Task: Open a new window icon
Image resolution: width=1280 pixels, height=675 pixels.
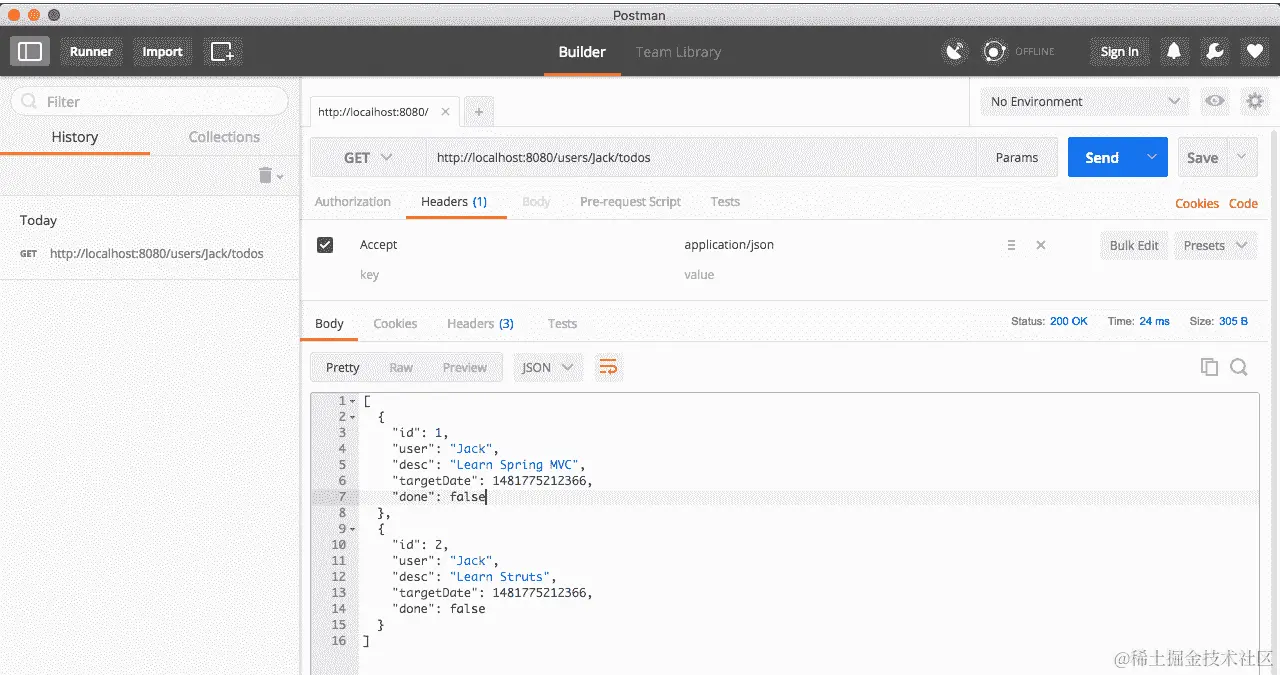Action: coord(222,51)
